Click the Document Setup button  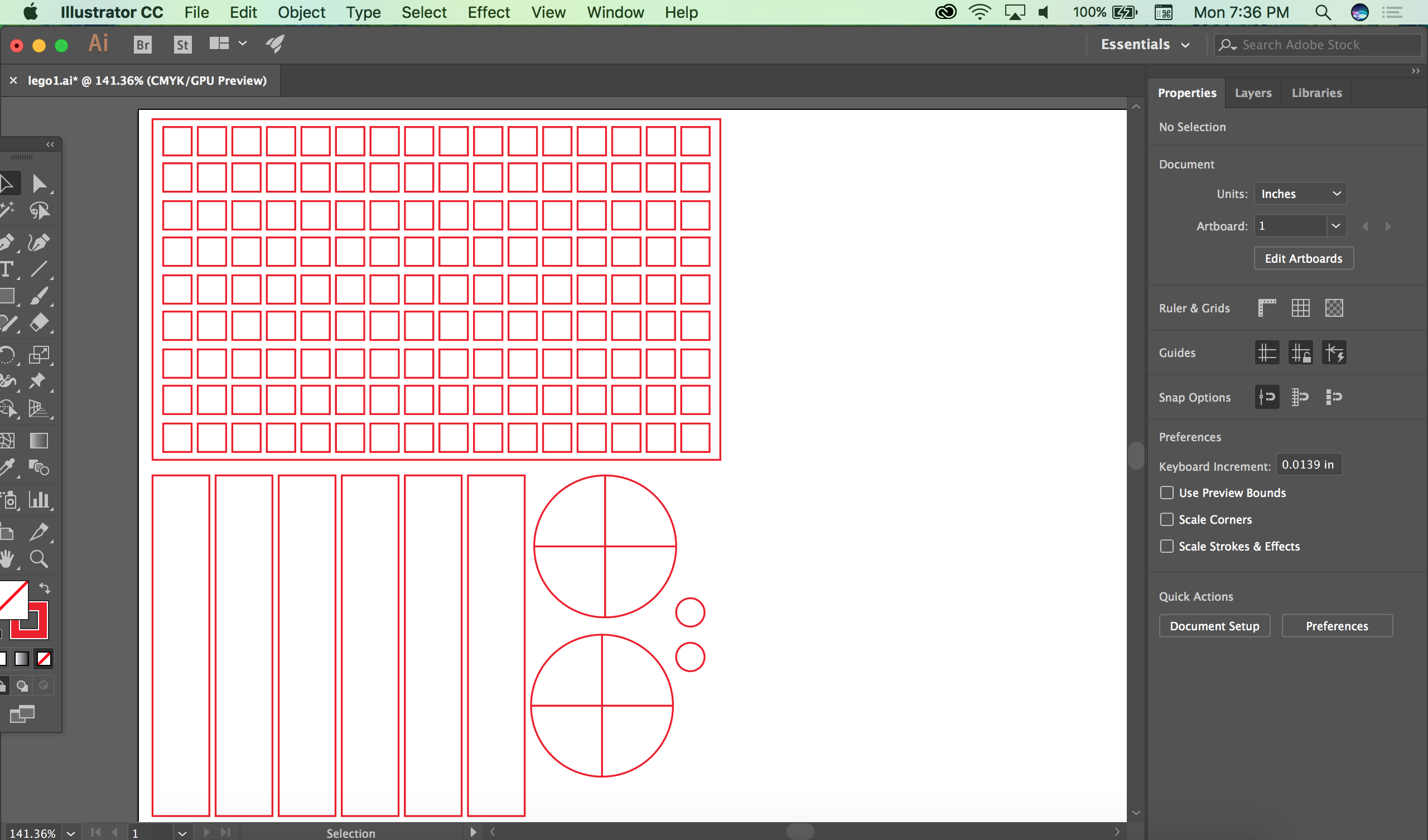[x=1214, y=626]
